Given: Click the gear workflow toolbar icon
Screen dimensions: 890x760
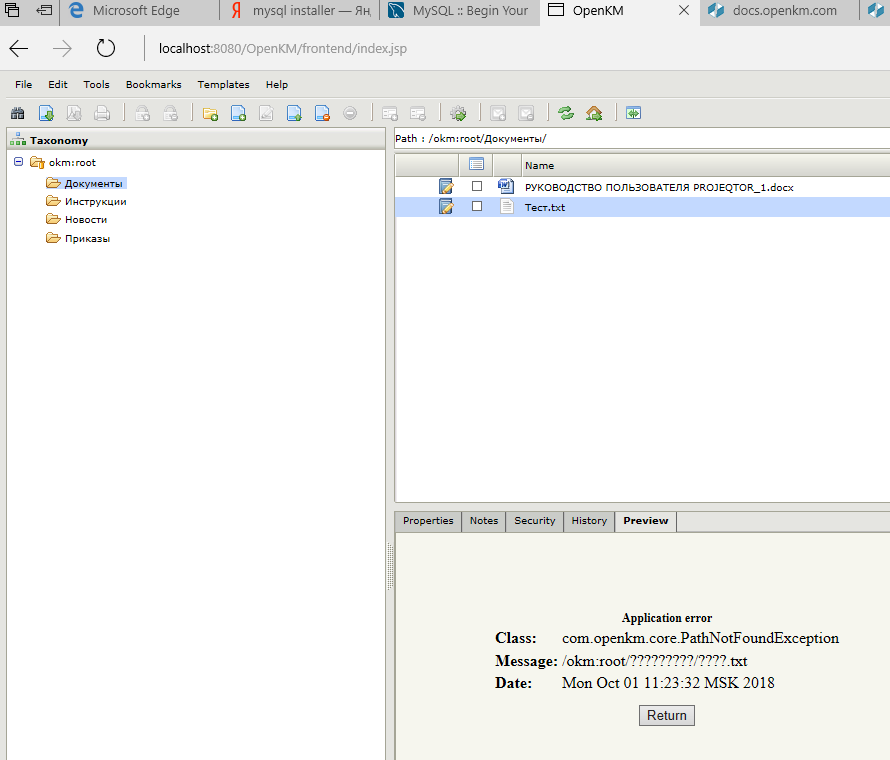Looking at the screenshot, I should 458,113.
